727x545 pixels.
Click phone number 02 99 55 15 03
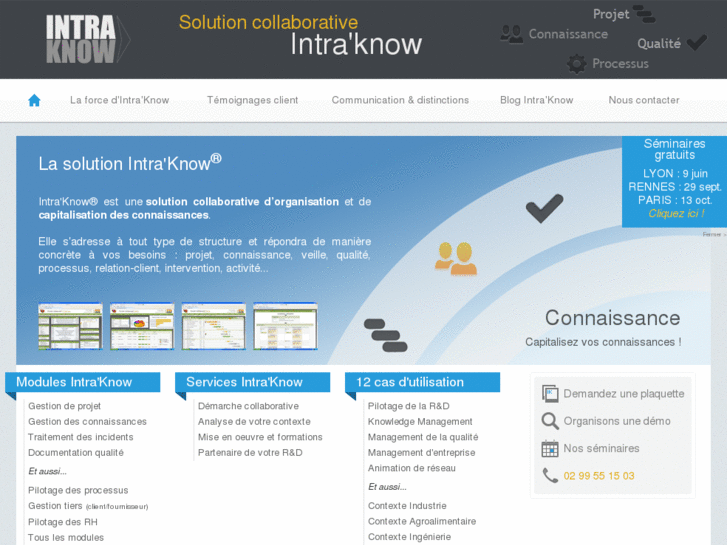(599, 476)
